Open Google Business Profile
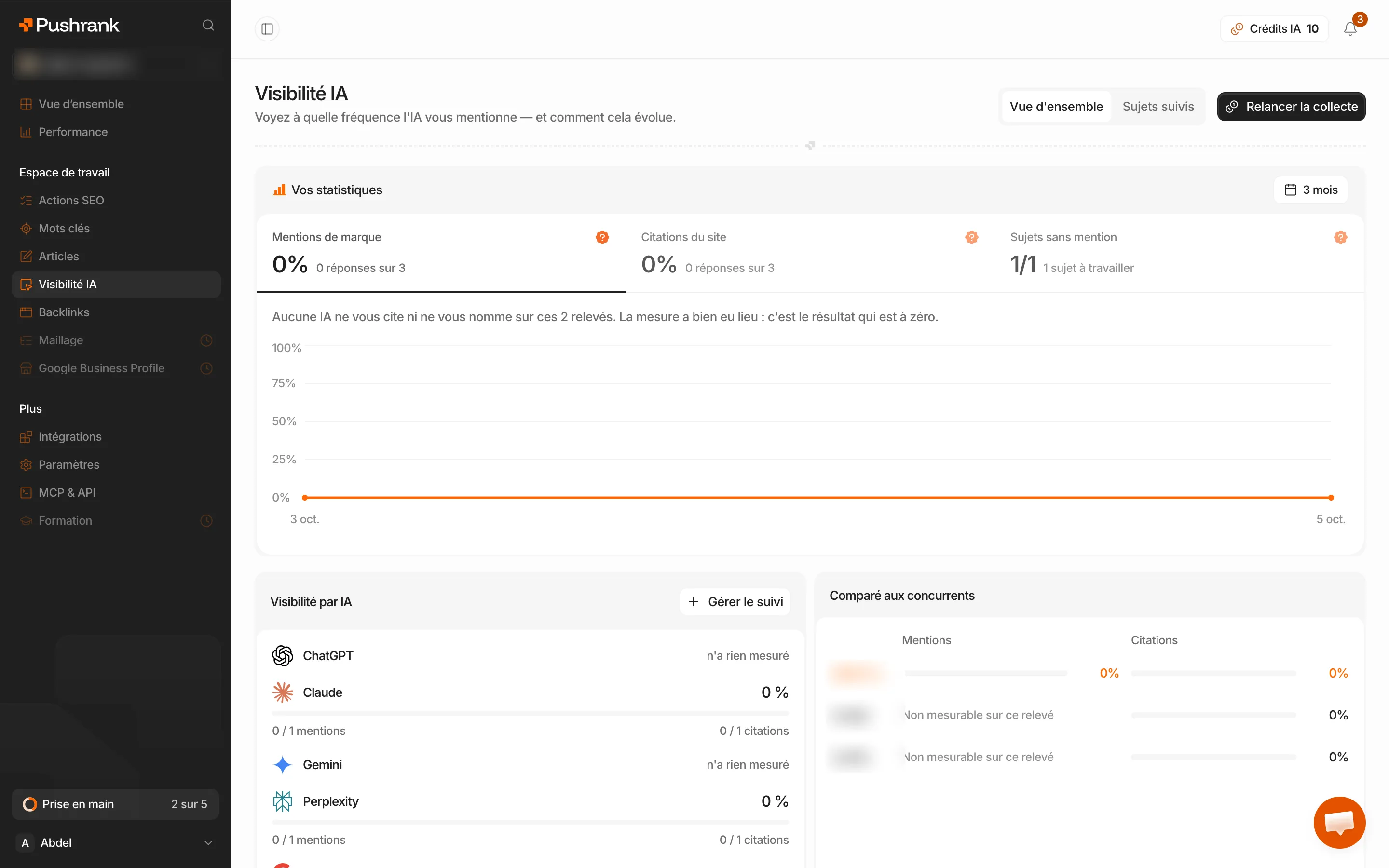Screen dimensions: 1389x868 (x=116, y=368)
